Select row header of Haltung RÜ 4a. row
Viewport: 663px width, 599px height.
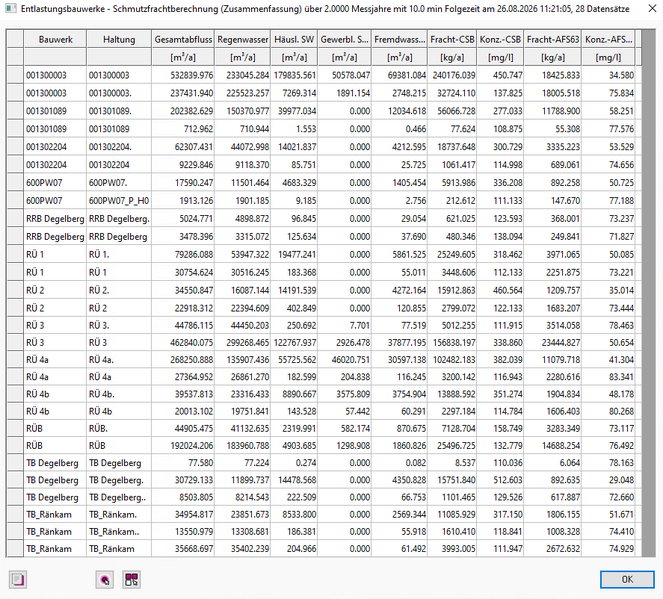15,360
